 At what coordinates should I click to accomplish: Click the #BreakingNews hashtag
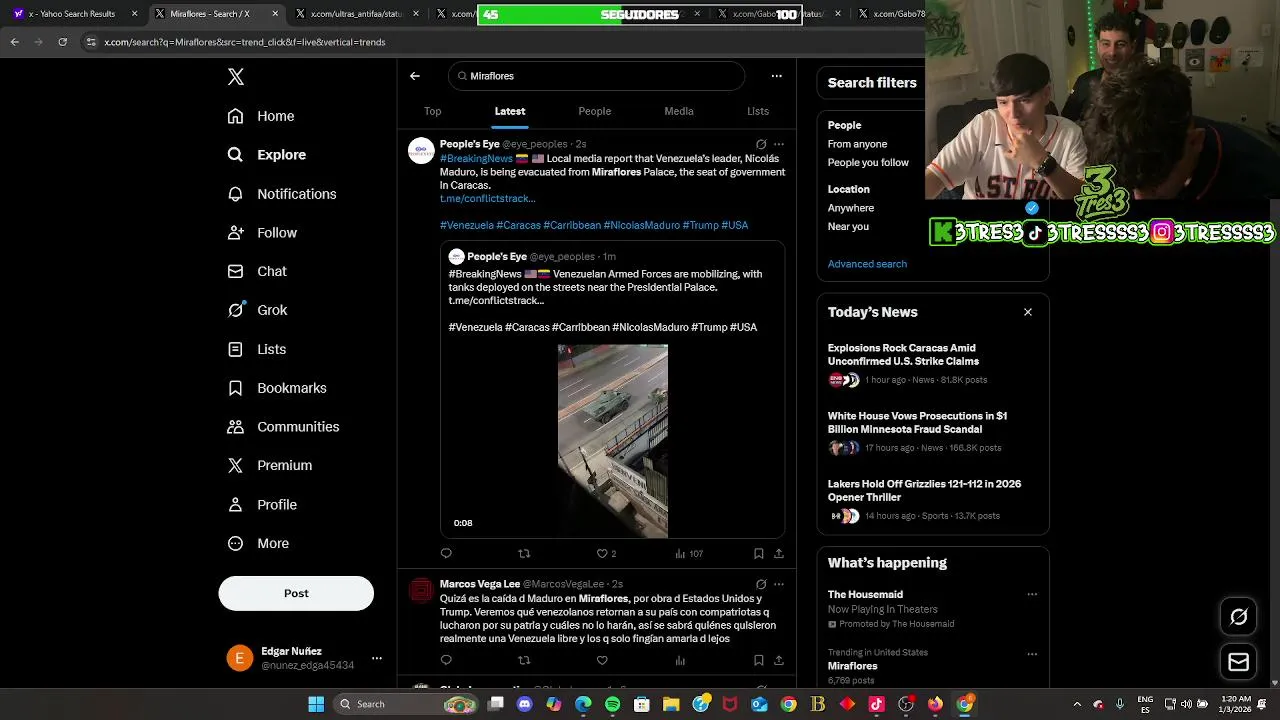pos(476,158)
